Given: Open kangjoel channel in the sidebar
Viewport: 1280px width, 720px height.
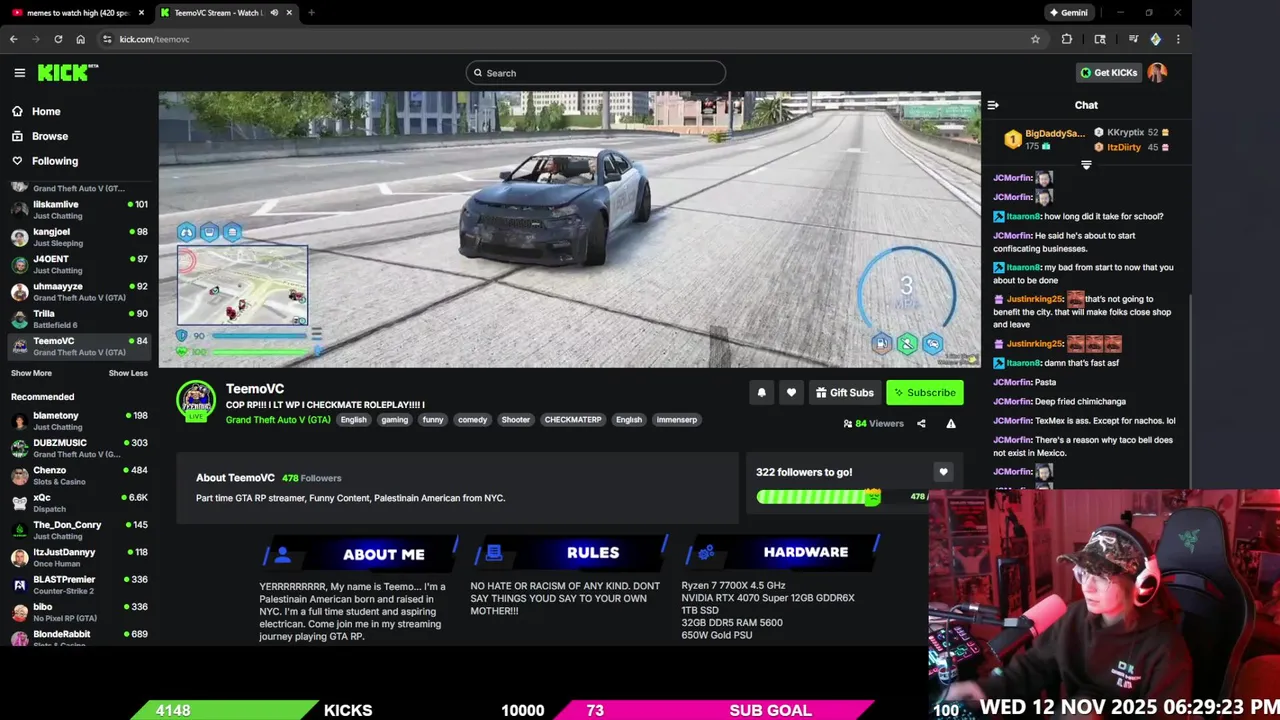Looking at the screenshot, I should click(79, 237).
